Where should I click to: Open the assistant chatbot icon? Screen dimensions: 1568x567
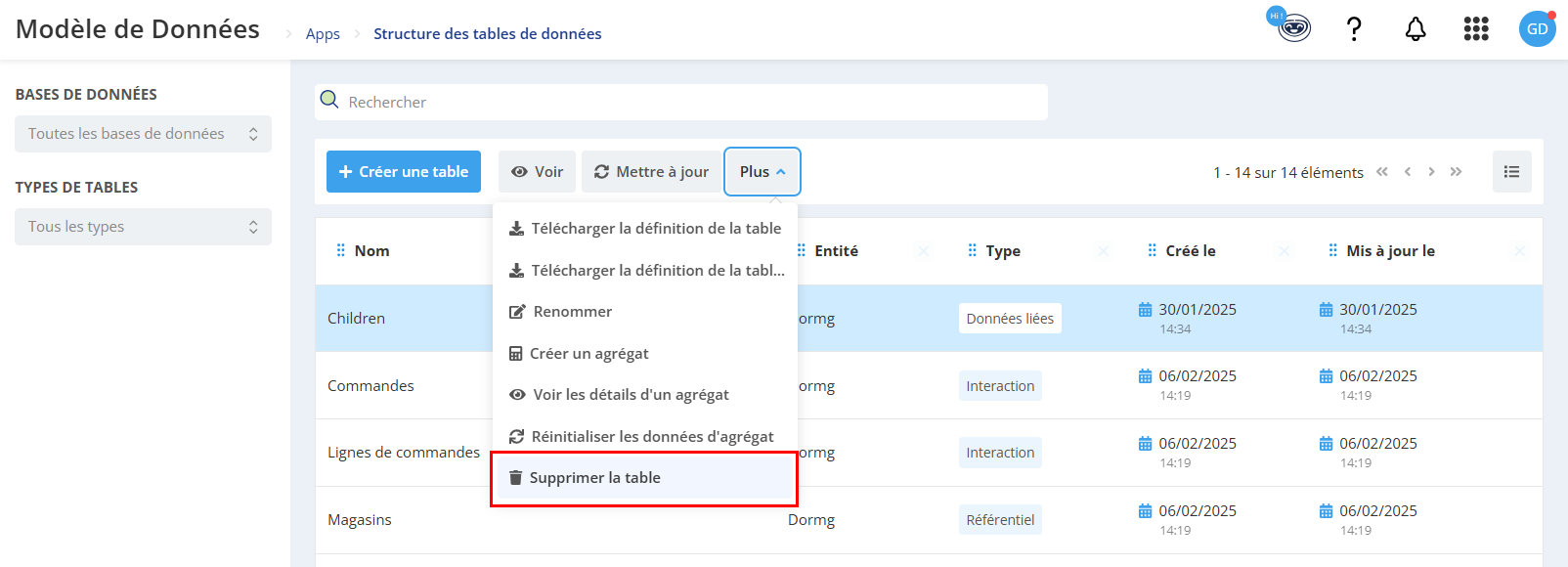(1292, 27)
